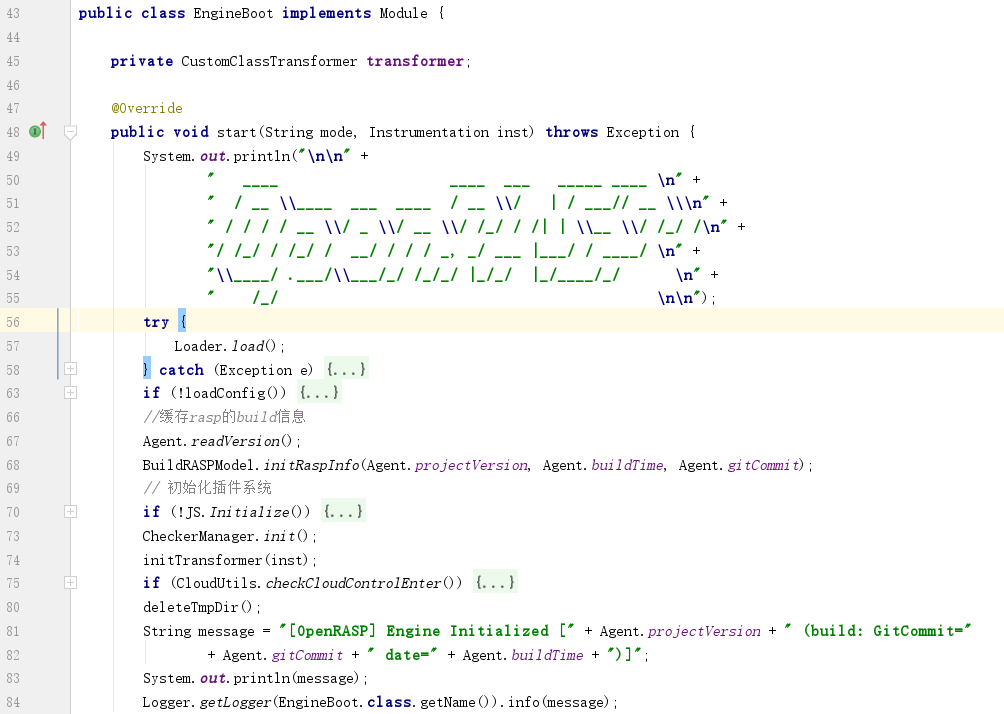This screenshot has height=714, width=1004.
Task: Collapse the start method fold toggle
Action: pos(70,132)
